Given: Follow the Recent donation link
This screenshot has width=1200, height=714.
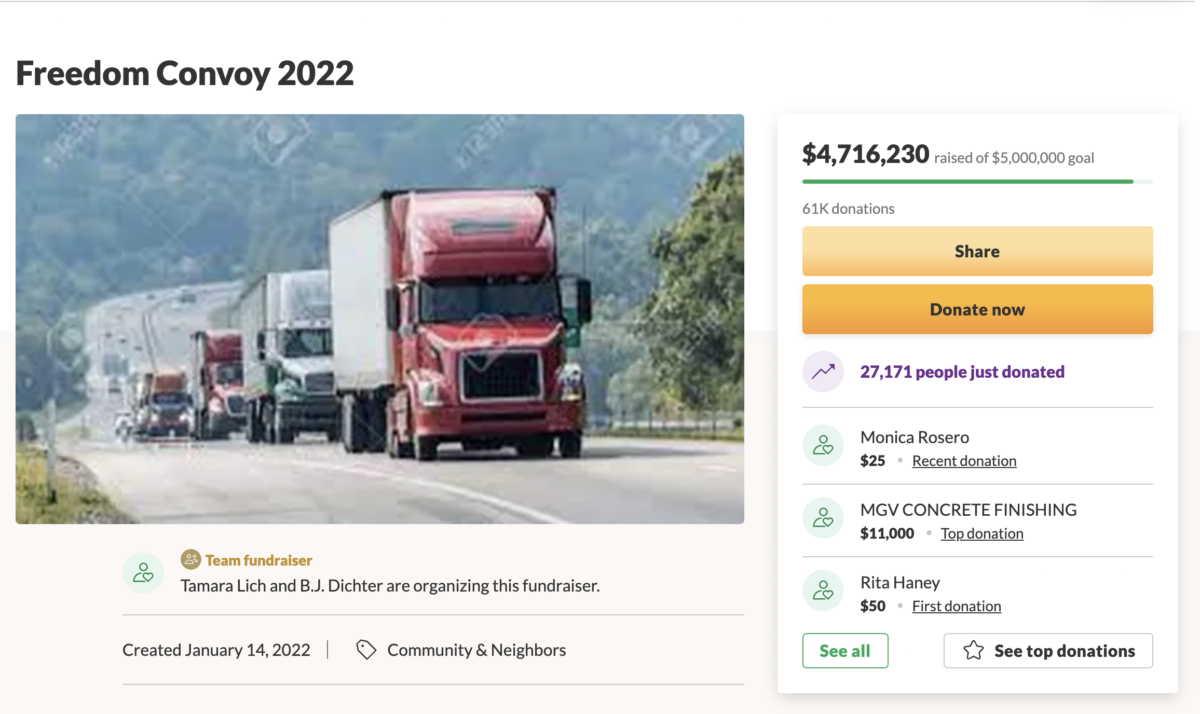Looking at the screenshot, I should point(964,461).
